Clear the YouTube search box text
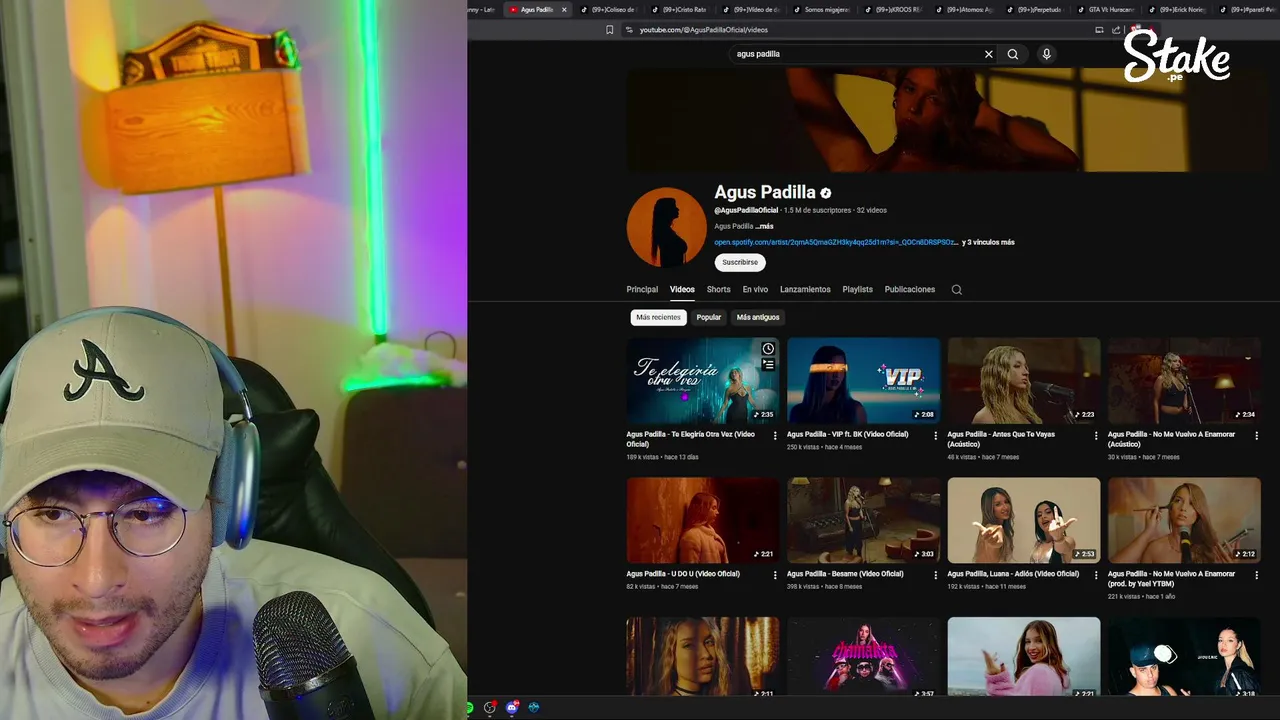 pos(989,54)
